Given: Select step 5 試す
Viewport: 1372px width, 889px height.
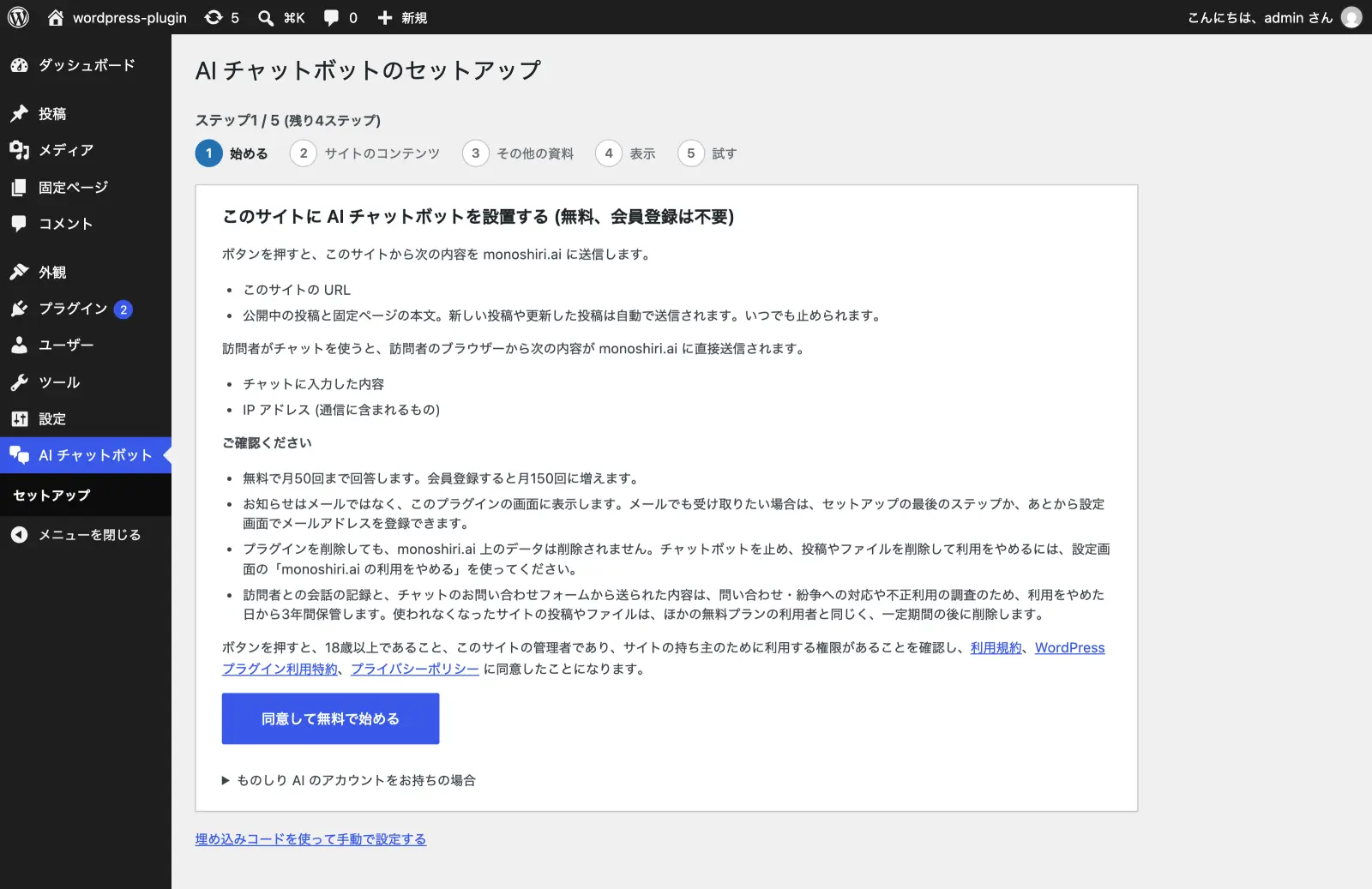Looking at the screenshot, I should (707, 153).
